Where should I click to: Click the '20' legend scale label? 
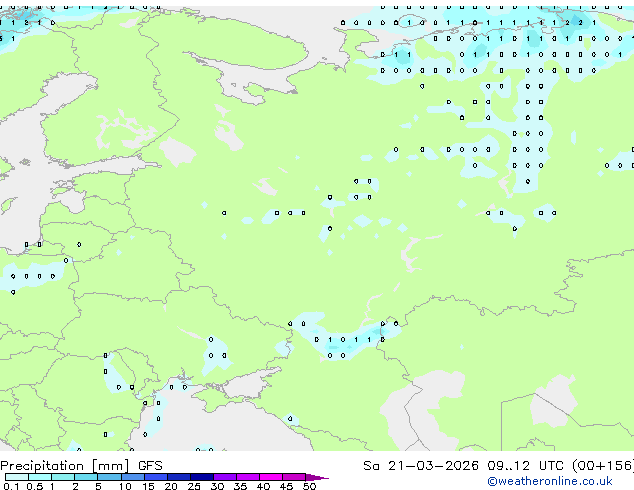(171, 486)
